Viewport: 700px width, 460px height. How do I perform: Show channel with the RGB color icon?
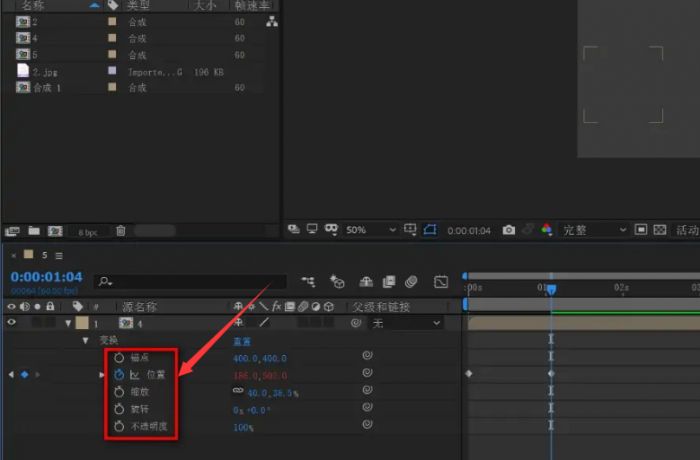point(546,230)
